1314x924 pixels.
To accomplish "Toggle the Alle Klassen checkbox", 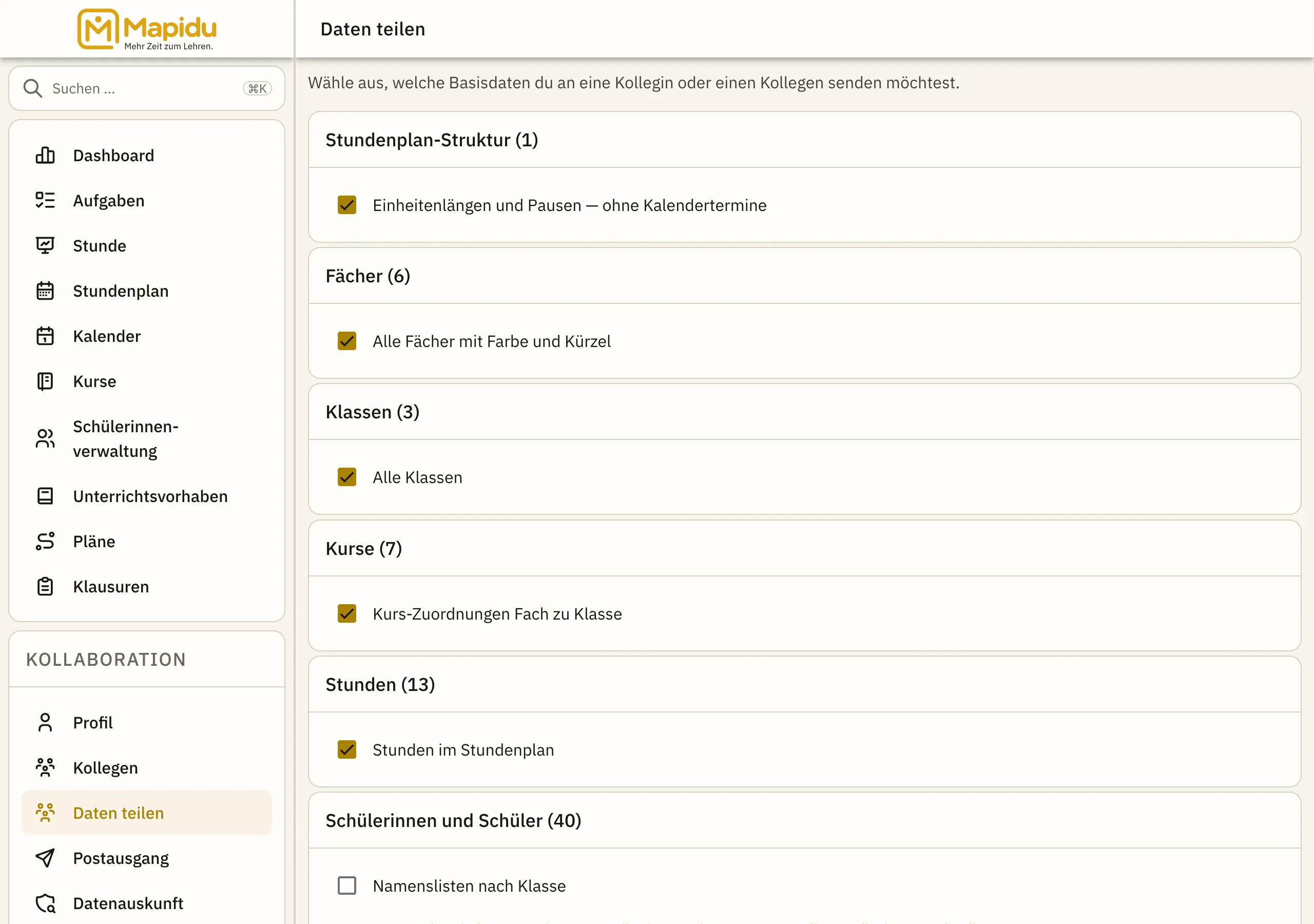I will click(347, 477).
